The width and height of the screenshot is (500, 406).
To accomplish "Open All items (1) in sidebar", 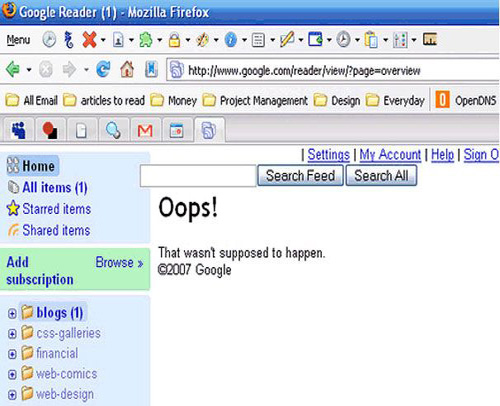I will click(x=48, y=188).
